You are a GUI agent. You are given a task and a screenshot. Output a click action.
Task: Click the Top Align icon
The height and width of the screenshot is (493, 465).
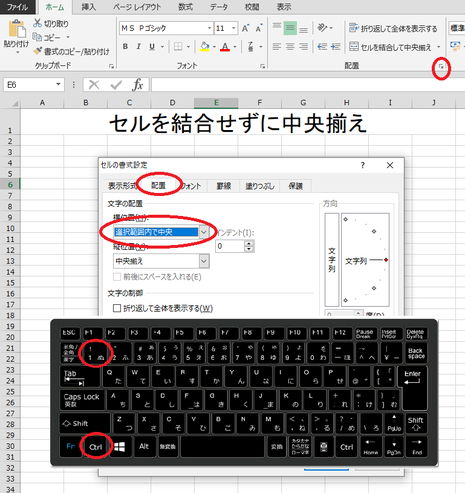277,28
